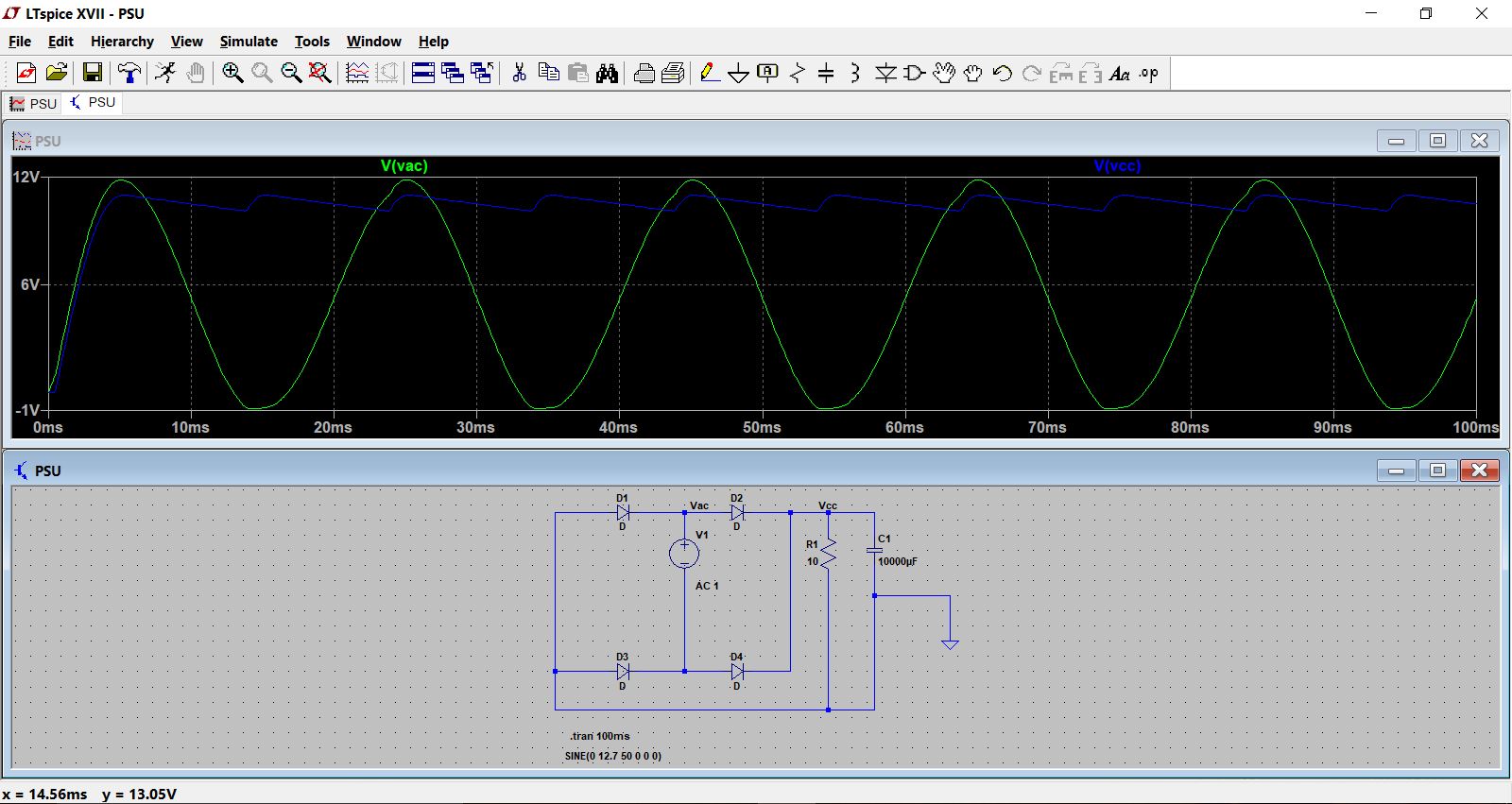Click the Cascade windows icon
This screenshot has height=804, width=1512.
453,73
